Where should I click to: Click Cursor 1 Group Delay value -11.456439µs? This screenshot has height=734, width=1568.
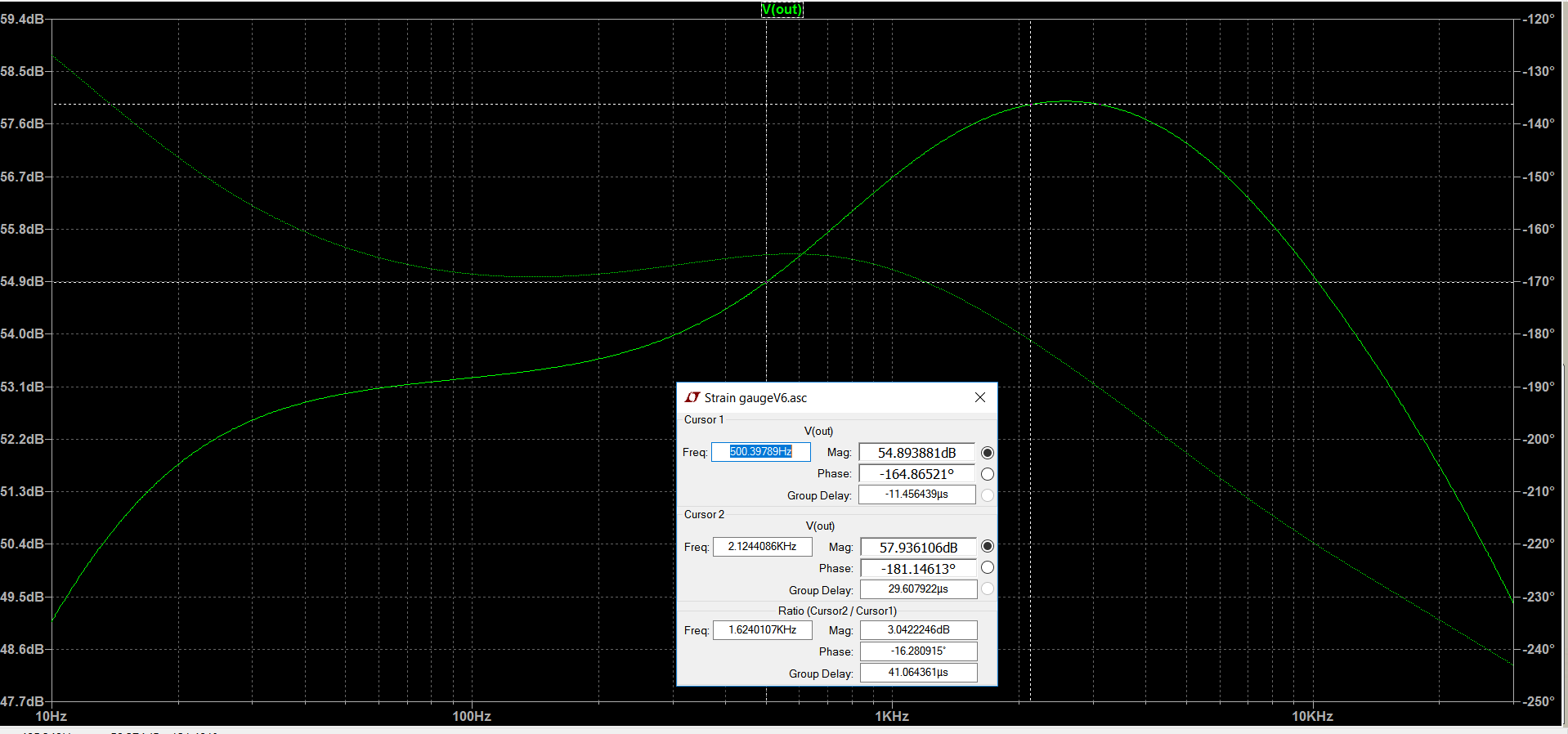(916, 495)
